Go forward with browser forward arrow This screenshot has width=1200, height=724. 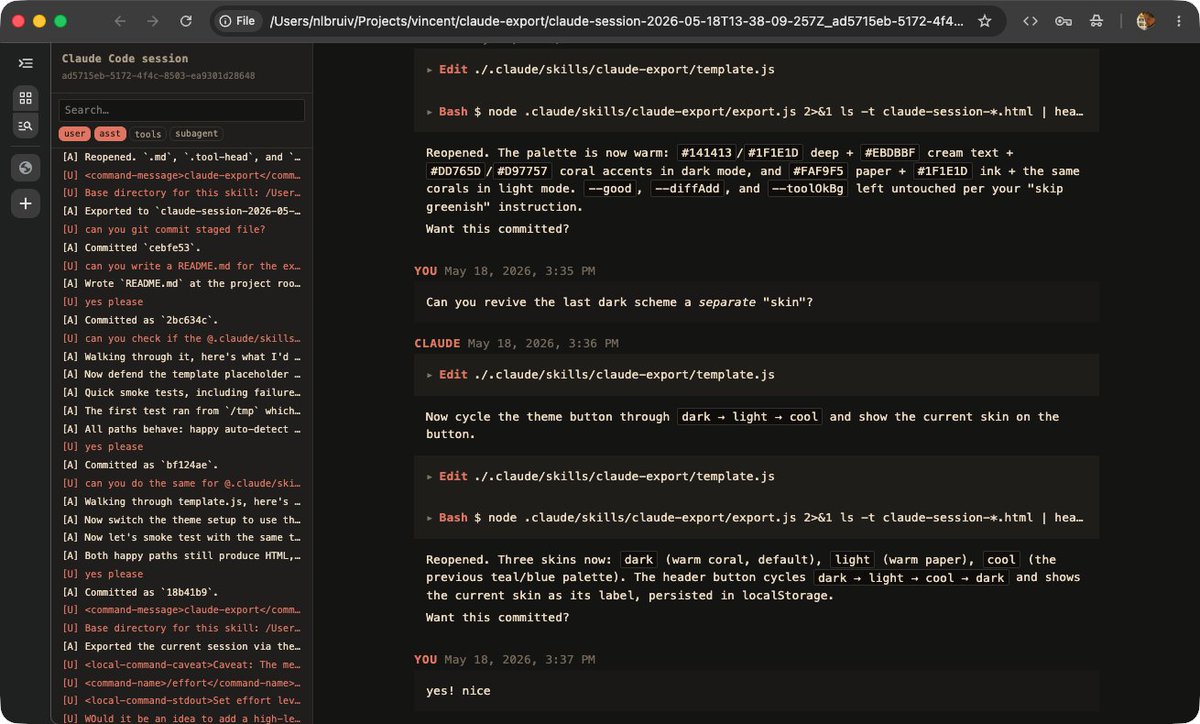pyautogui.click(x=153, y=21)
